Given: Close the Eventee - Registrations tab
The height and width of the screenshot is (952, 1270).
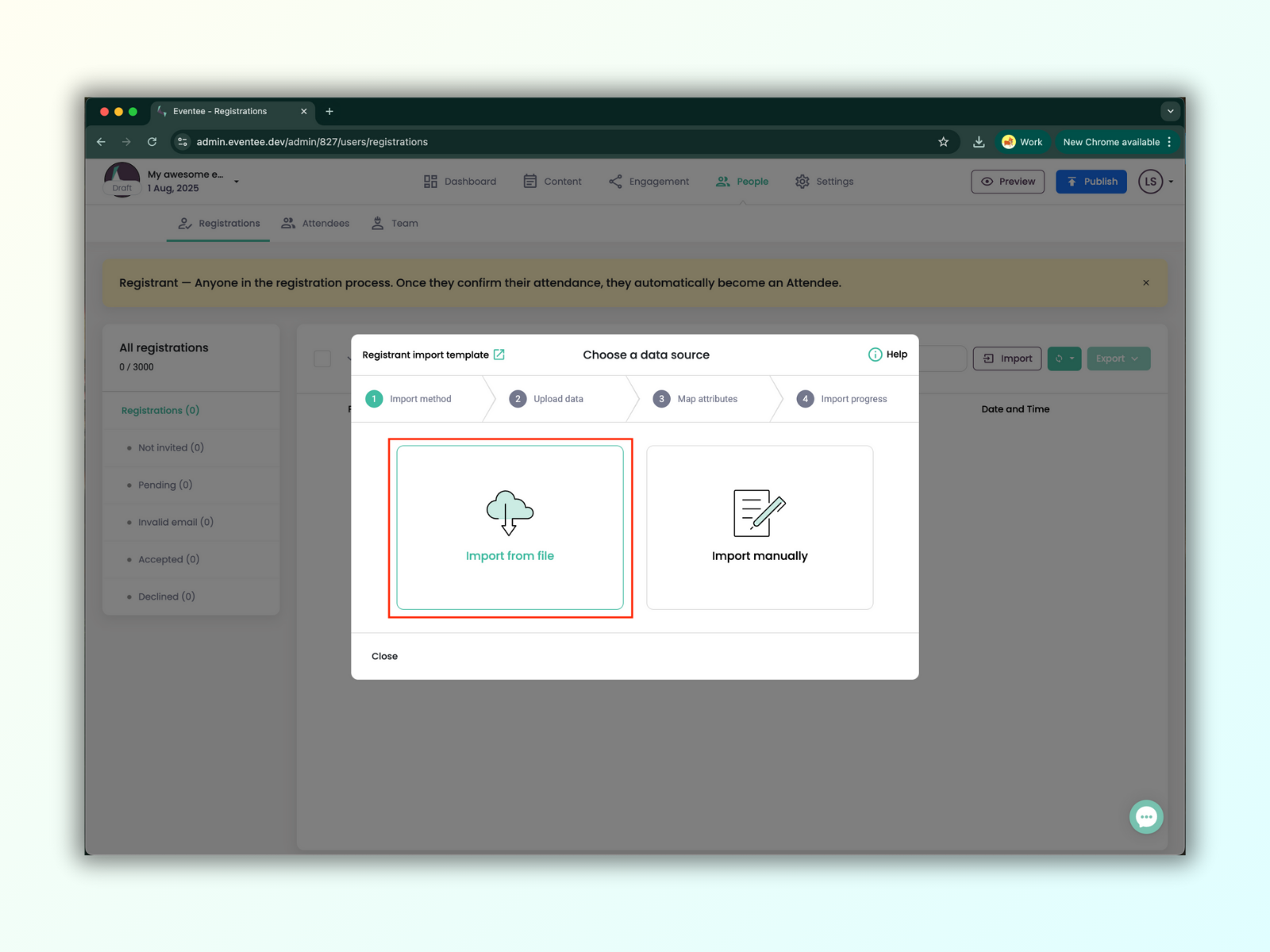Looking at the screenshot, I should pos(304,112).
